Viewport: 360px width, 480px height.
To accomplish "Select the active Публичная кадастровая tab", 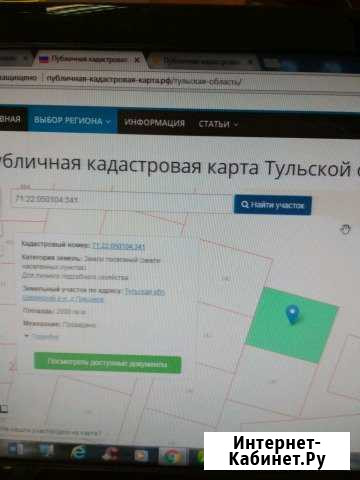I will click(89, 60).
